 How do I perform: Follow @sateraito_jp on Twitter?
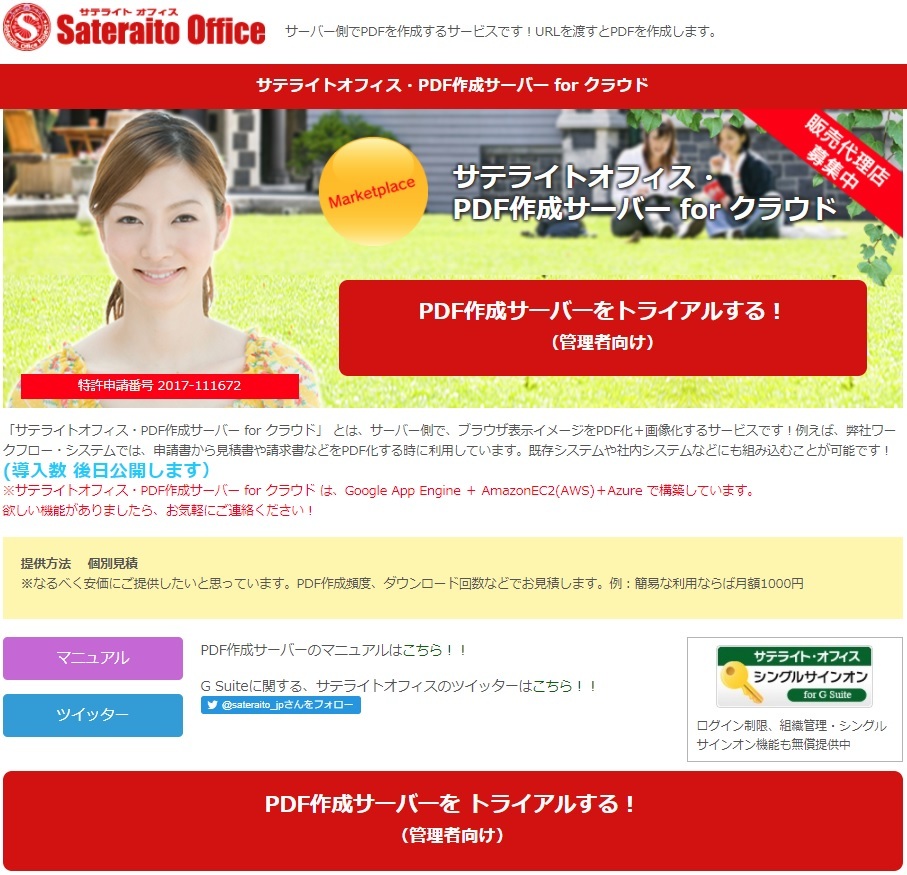[281, 705]
